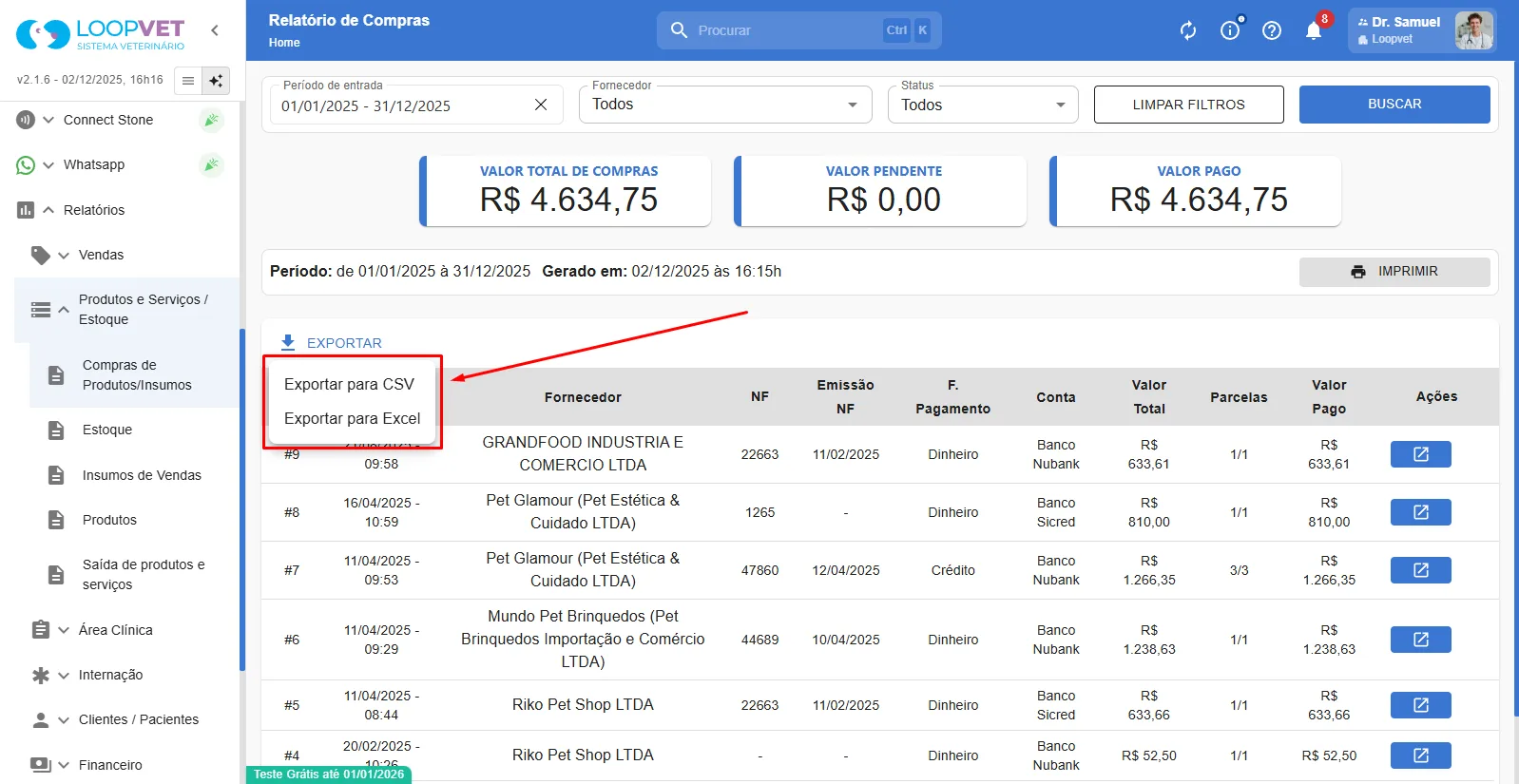Click the LIMPAR FILTROS button
This screenshot has height=784, width=1519.
coord(1188,105)
